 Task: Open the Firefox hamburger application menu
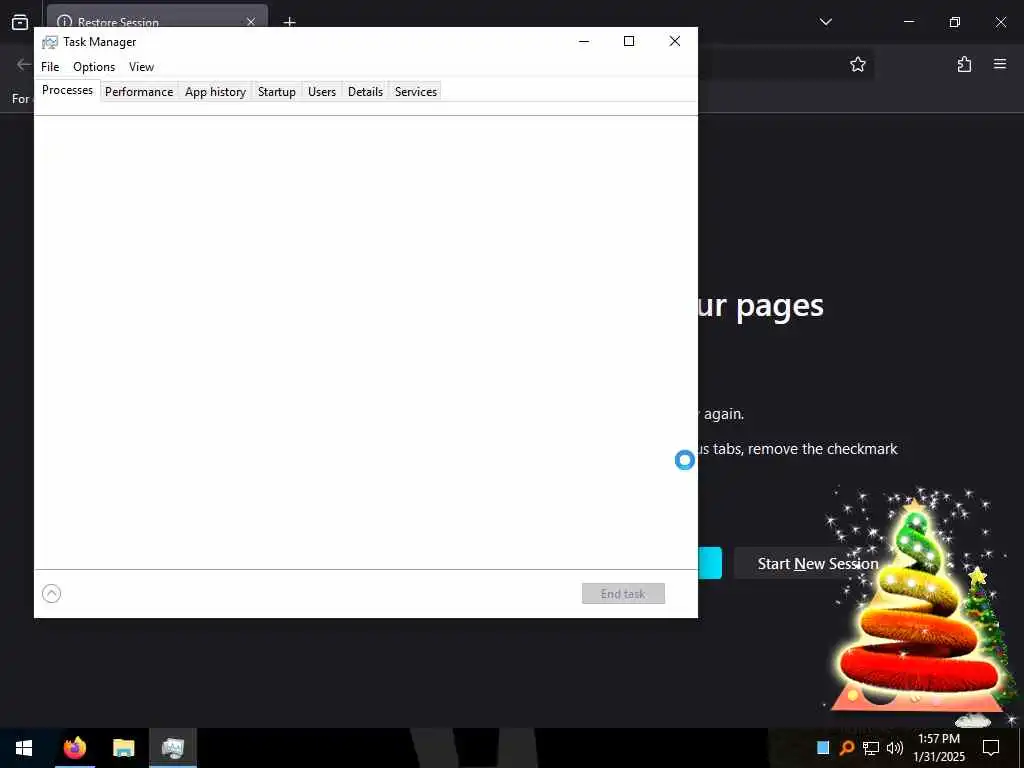pos(1000,64)
